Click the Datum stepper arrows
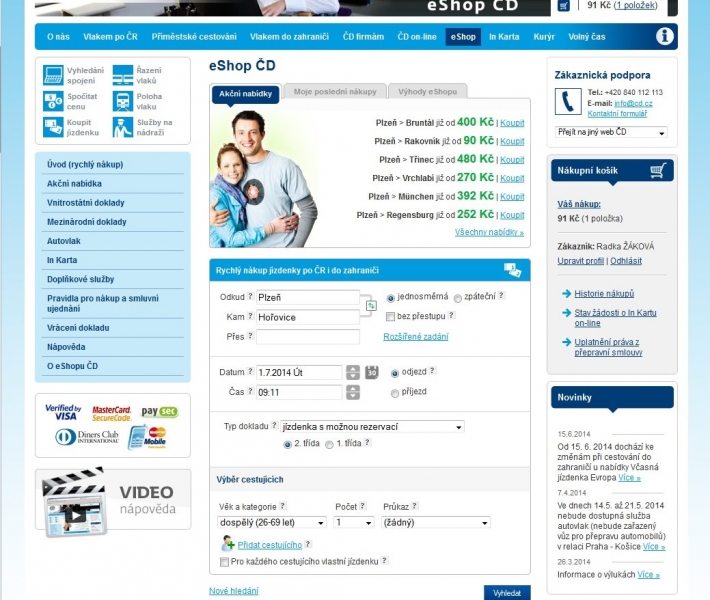710x600 pixels. coord(353,372)
